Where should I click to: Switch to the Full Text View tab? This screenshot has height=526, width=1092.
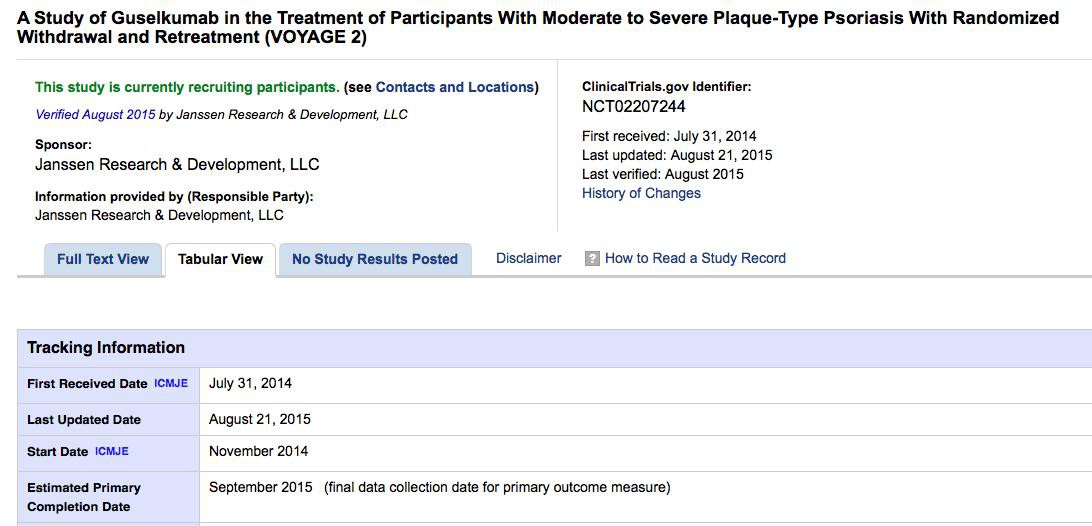(x=103, y=260)
